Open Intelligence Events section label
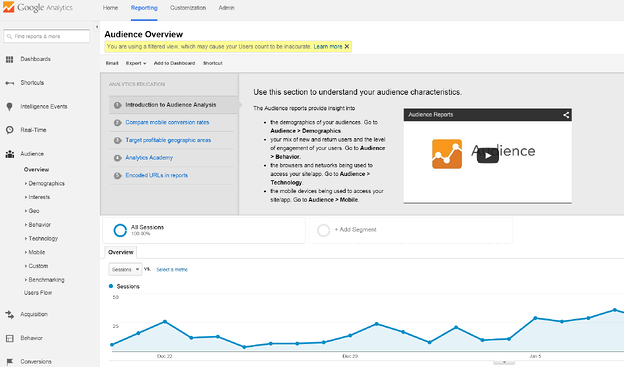The image size is (624, 367). [x=44, y=107]
